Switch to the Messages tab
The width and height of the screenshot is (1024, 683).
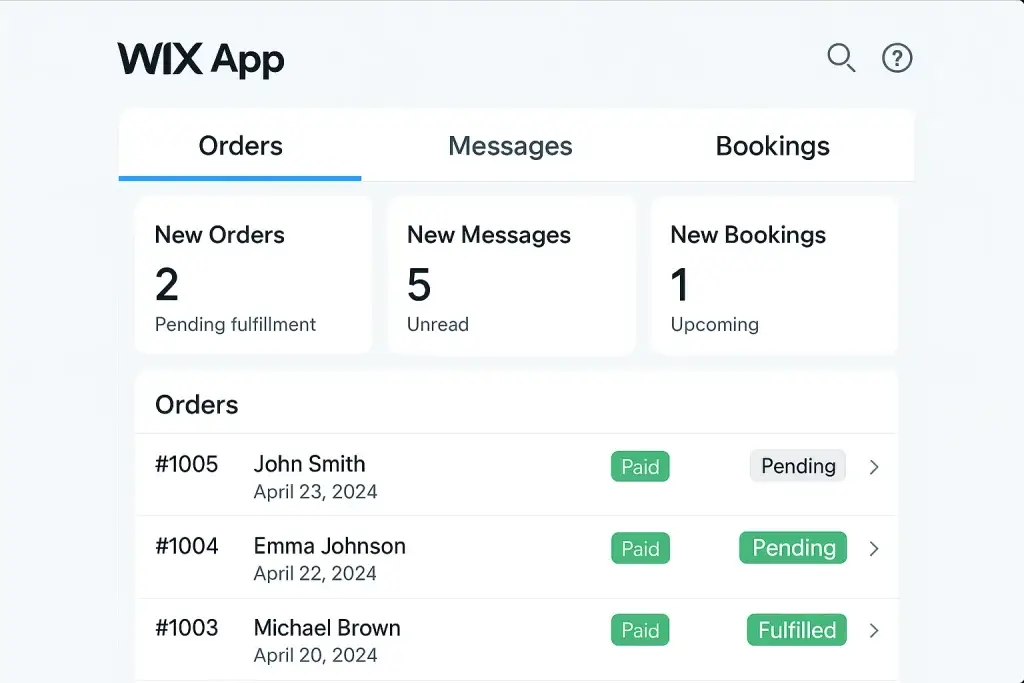510,146
